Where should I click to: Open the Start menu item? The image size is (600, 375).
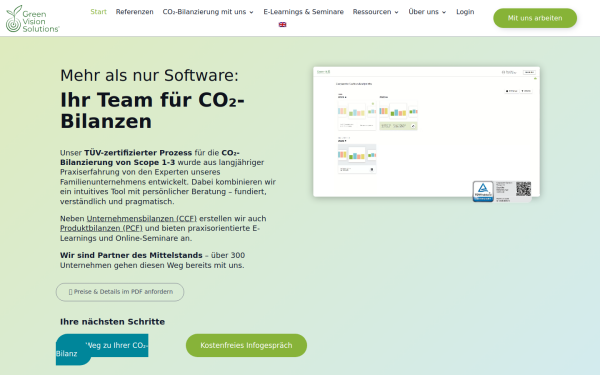point(98,12)
